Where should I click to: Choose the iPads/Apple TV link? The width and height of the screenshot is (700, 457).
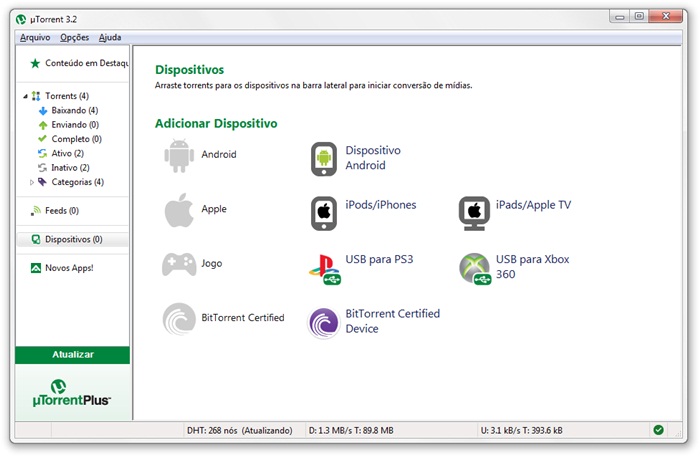coord(533,205)
